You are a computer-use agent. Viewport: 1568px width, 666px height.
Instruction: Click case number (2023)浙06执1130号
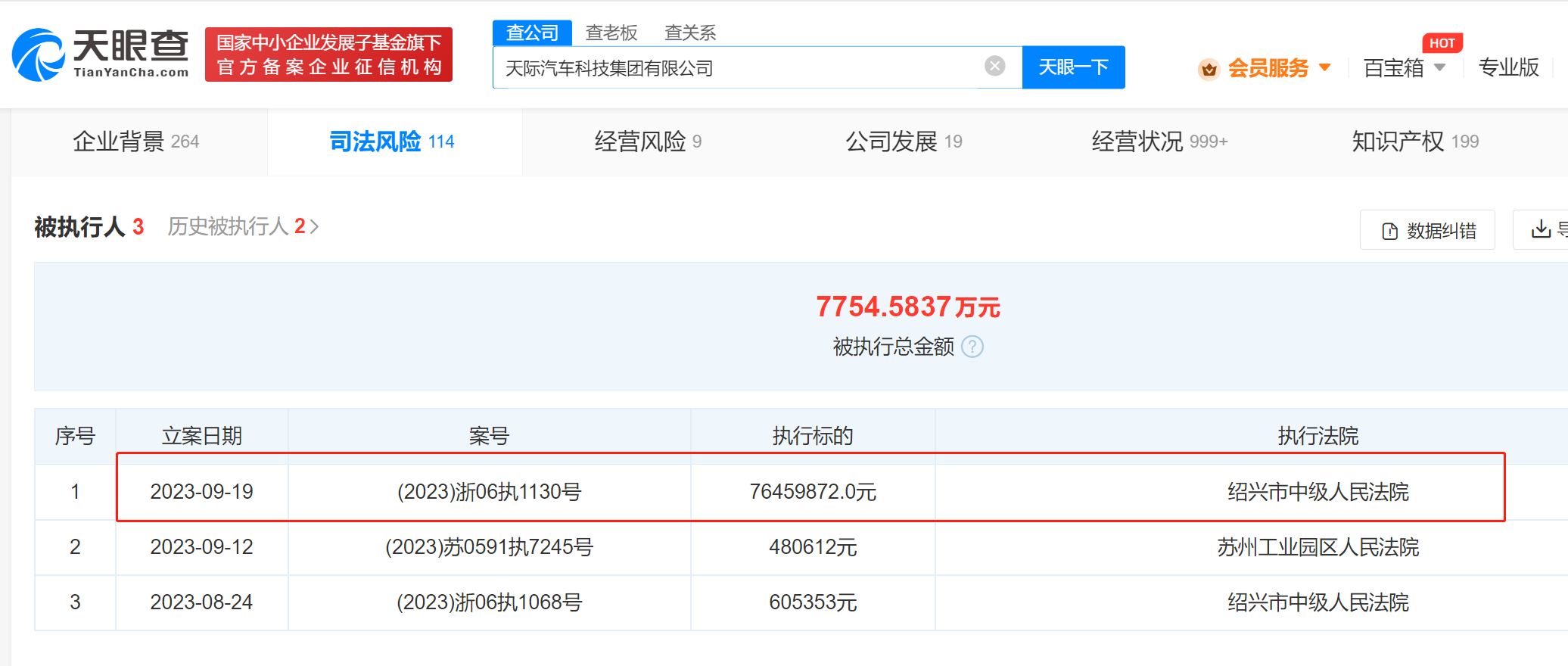click(x=489, y=492)
